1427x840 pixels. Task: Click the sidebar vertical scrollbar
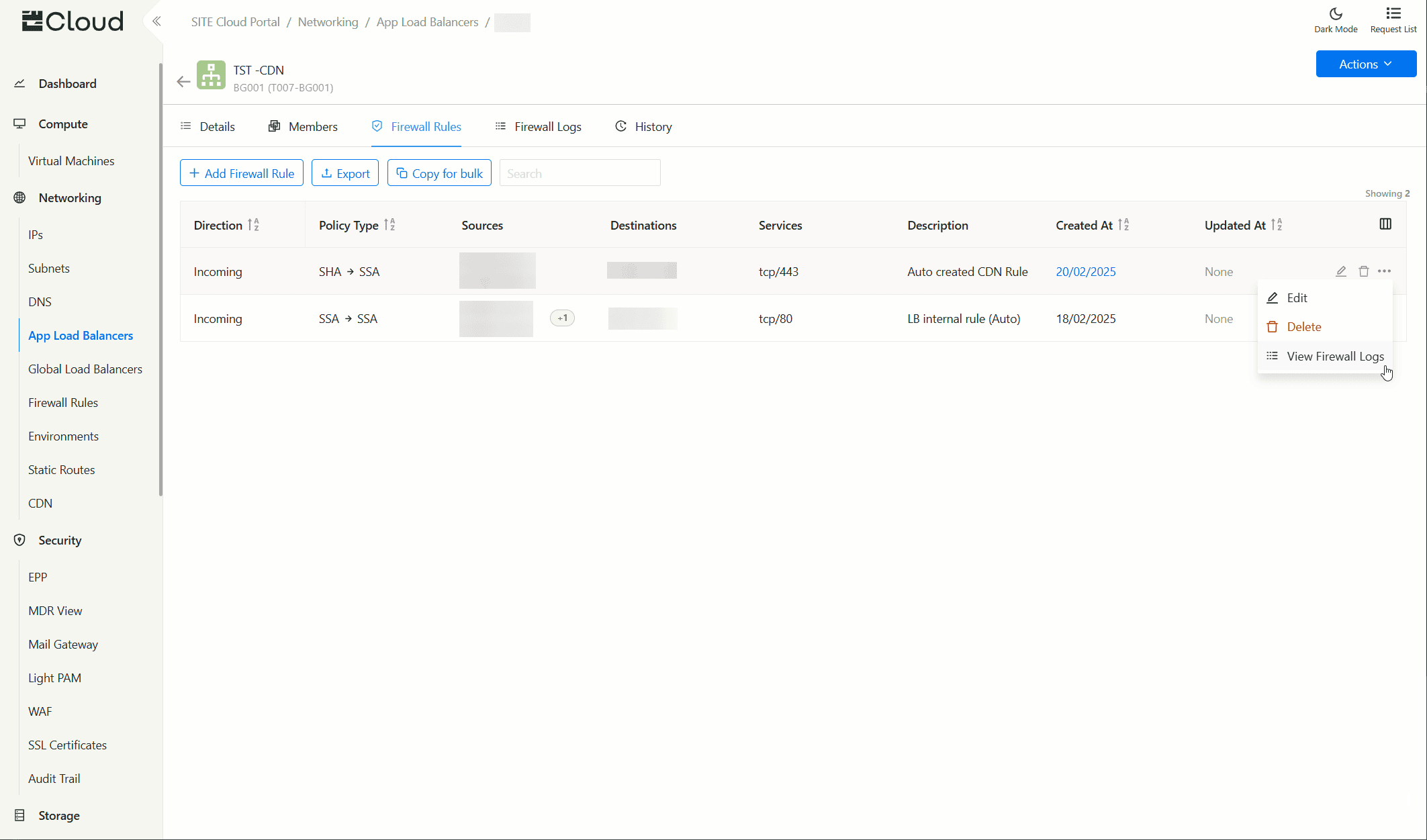pyautogui.click(x=160, y=279)
